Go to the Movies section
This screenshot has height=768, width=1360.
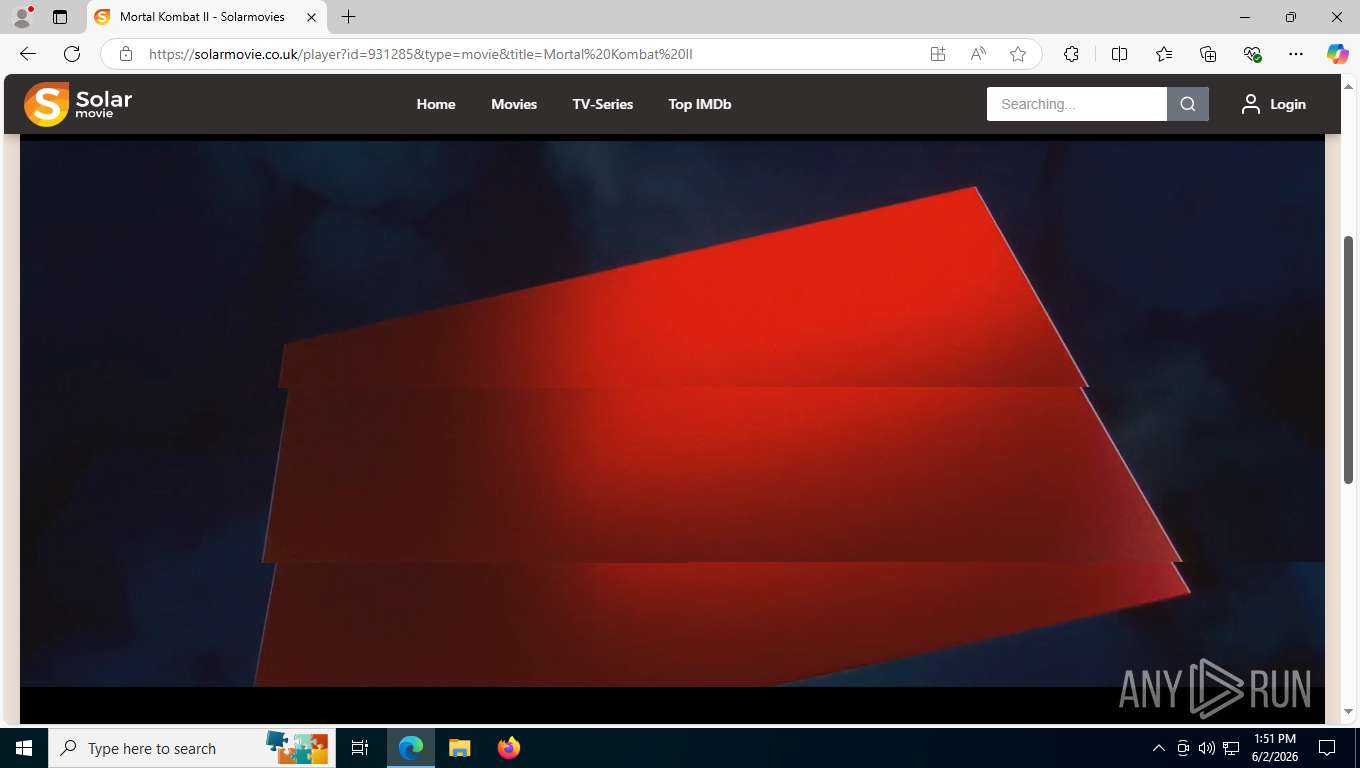coord(514,104)
